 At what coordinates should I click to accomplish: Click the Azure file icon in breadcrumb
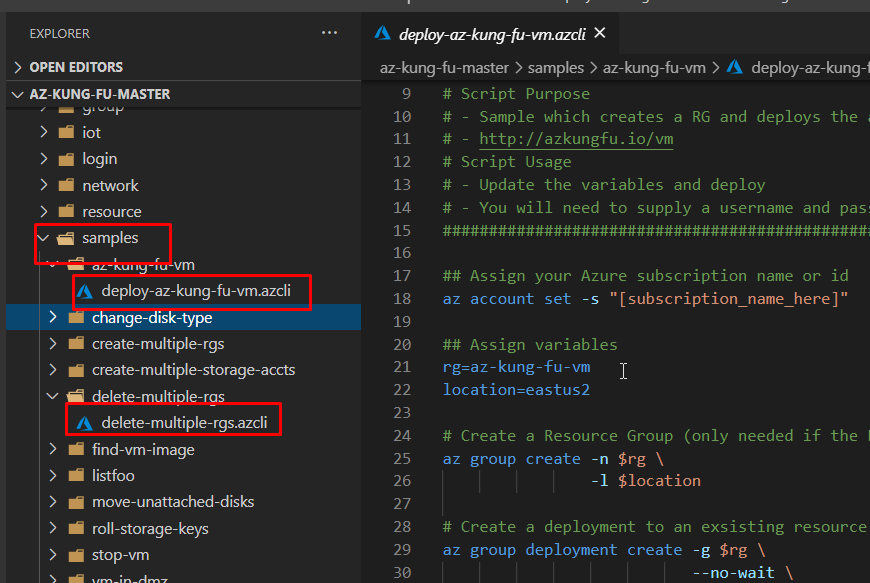point(735,67)
